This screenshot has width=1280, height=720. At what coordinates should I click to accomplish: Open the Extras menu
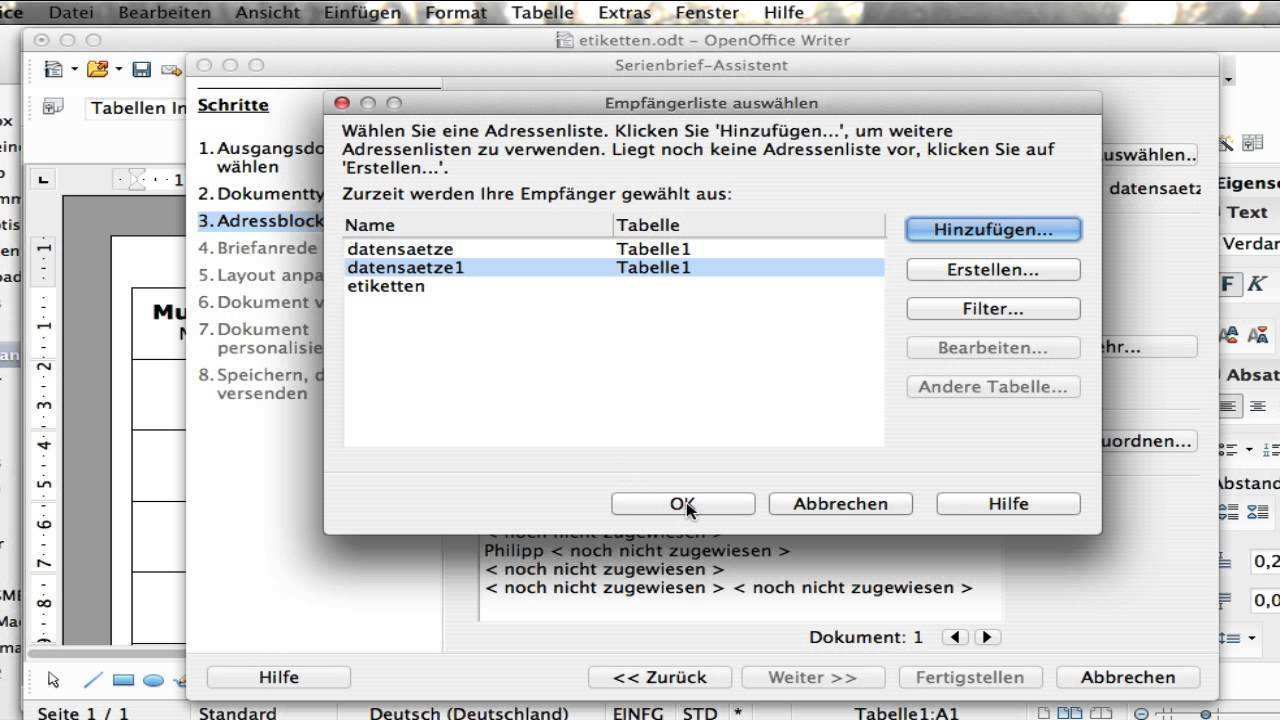tap(624, 13)
